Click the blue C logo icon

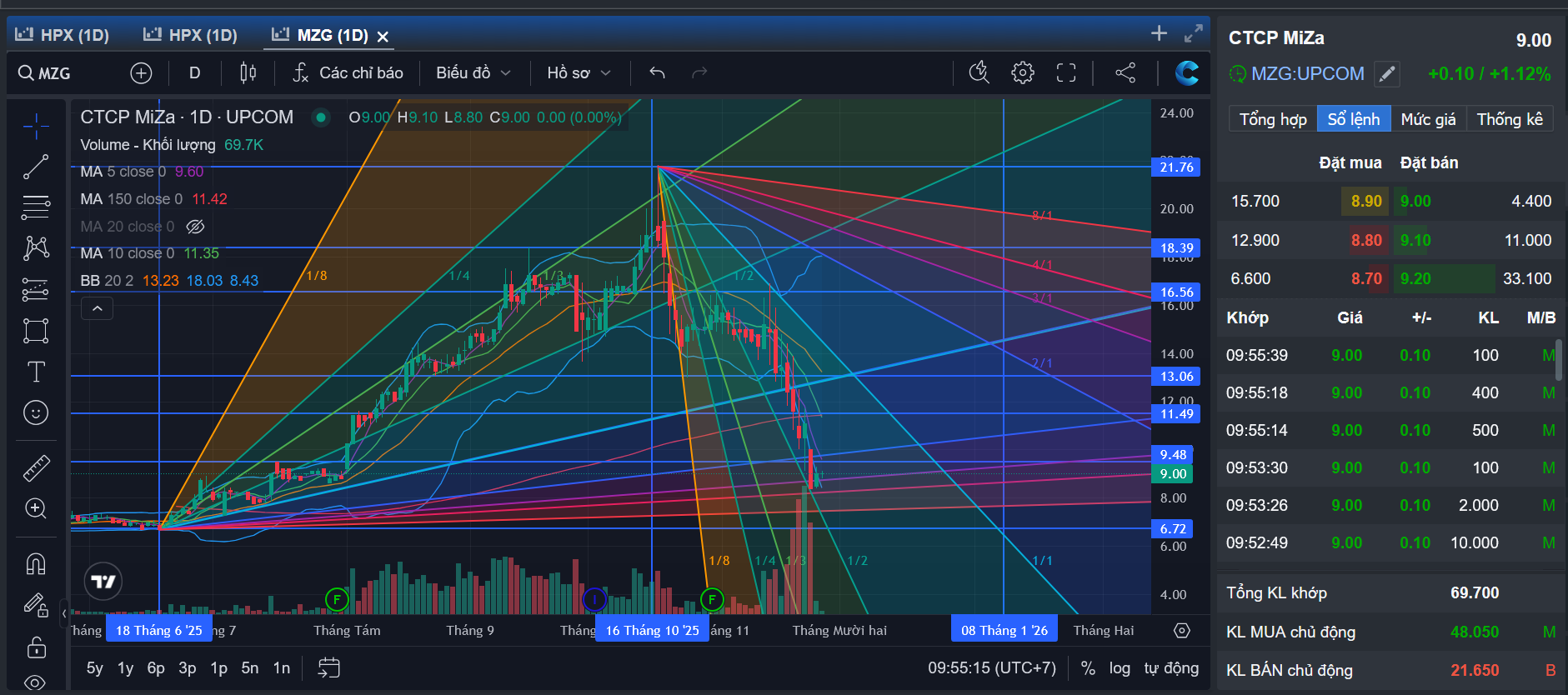point(1187,73)
